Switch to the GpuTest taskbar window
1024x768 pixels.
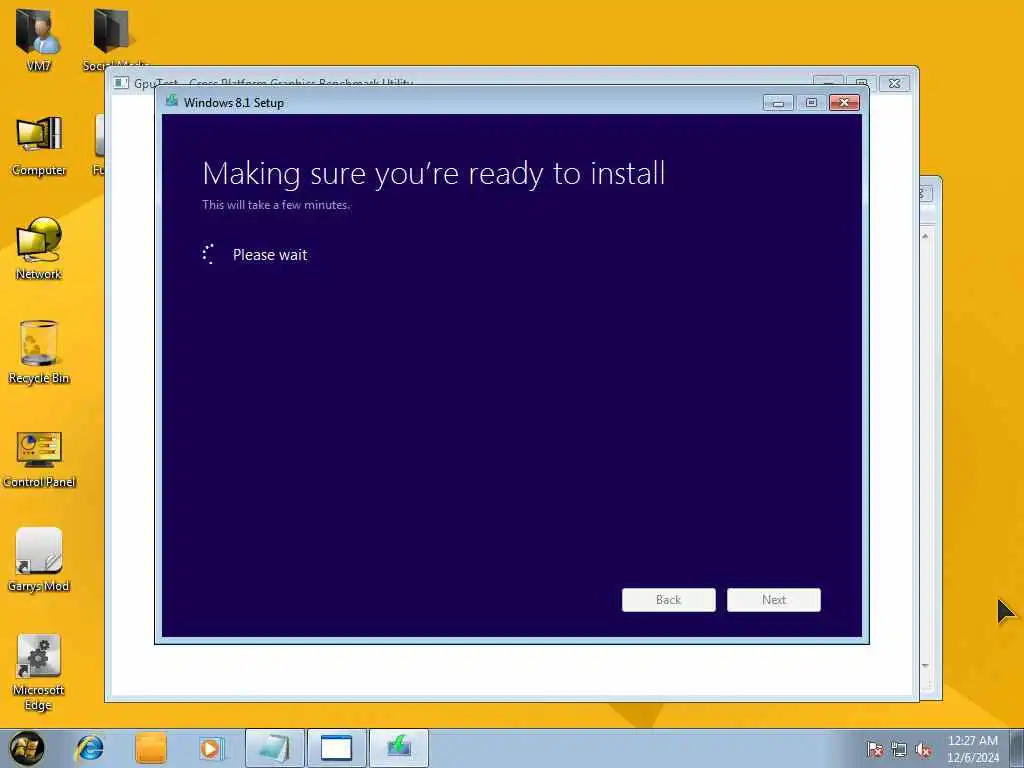(336, 748)
